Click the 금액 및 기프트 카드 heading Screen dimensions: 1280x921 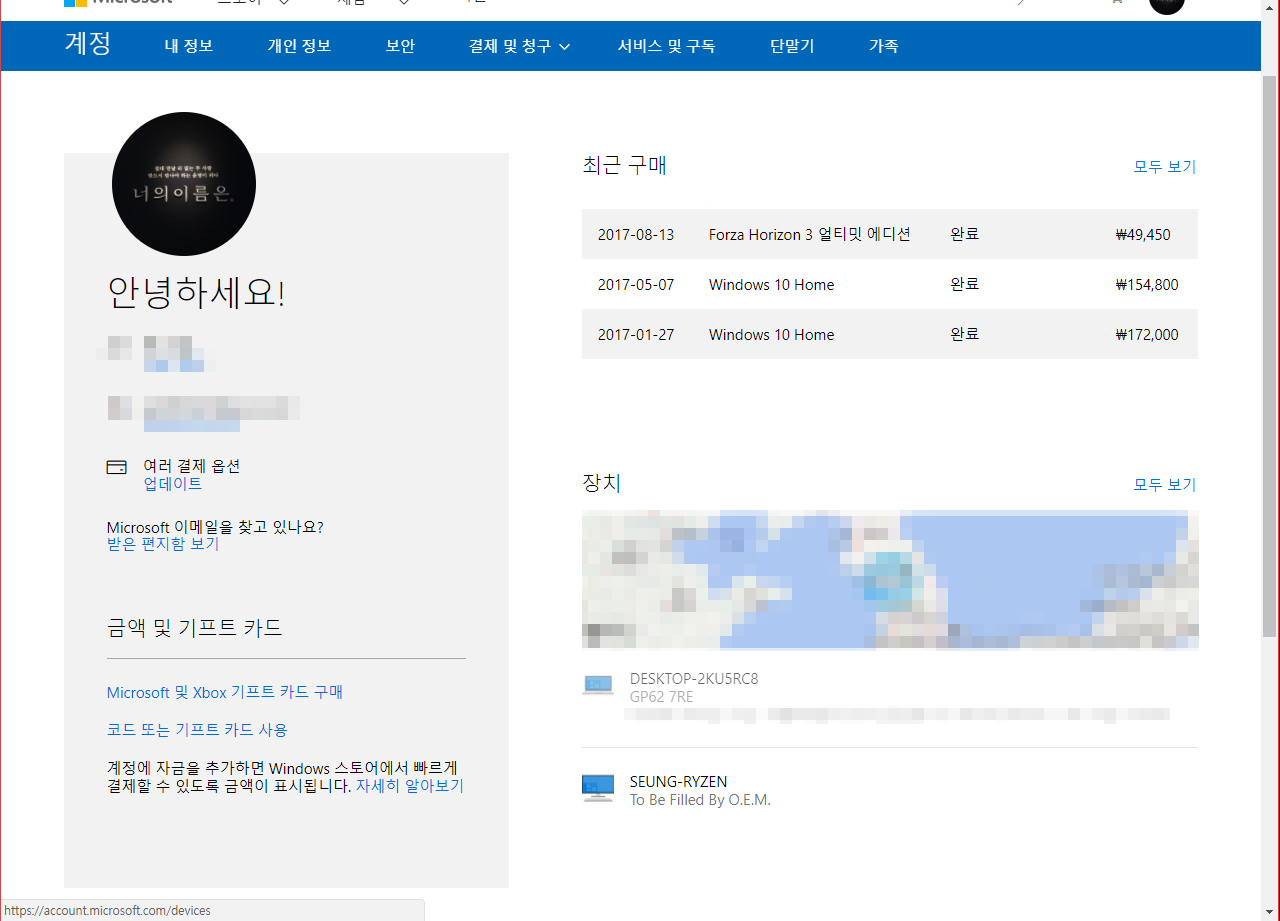point(195,628)
